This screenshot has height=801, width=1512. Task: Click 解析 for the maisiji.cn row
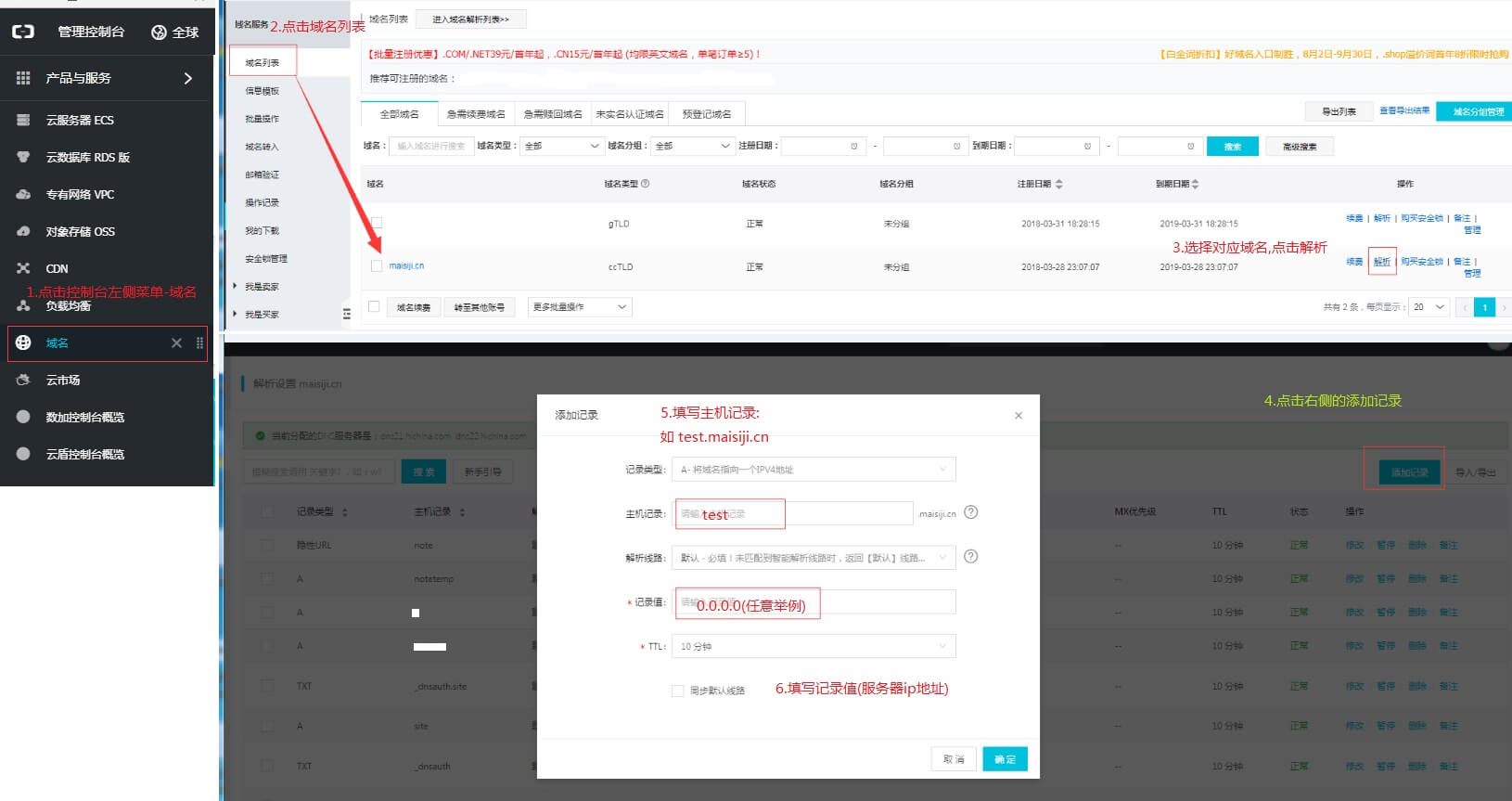pyautogui.click(x=1382, y=262)
